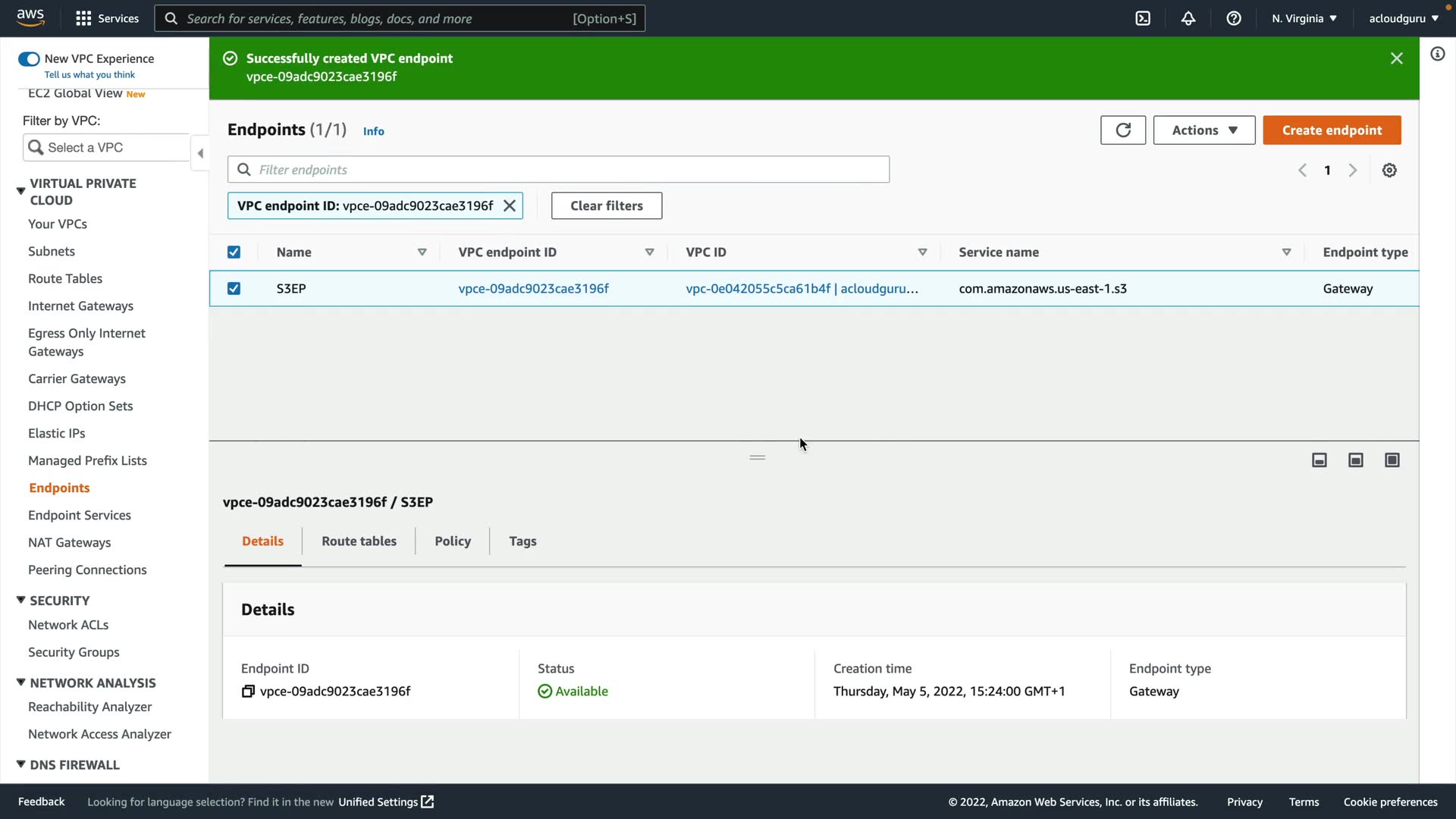Remove the VPC endpoint ID filter chip
Viewport: 1456px width, 819px height.
click(x=510, y=206)
